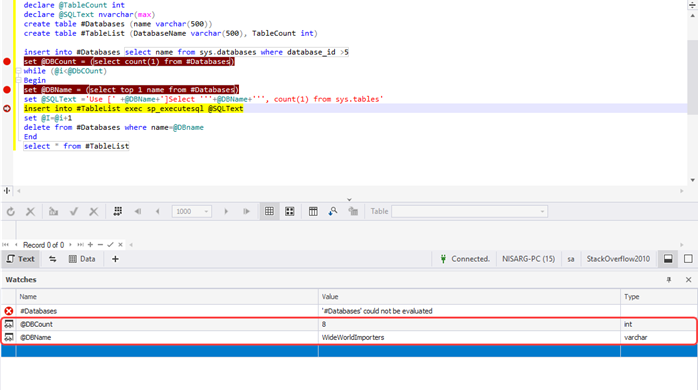
Task: Select the #Databases watch row
Action: pos(349,311)
